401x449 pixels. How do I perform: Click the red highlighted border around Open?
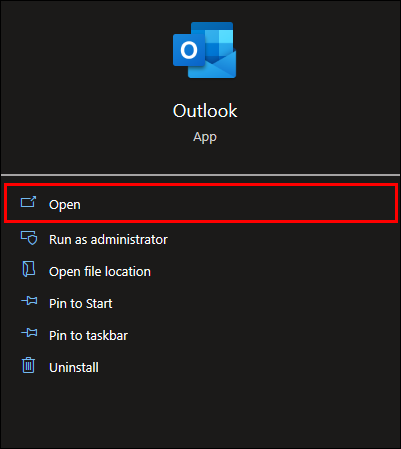(x=201, y=185)
